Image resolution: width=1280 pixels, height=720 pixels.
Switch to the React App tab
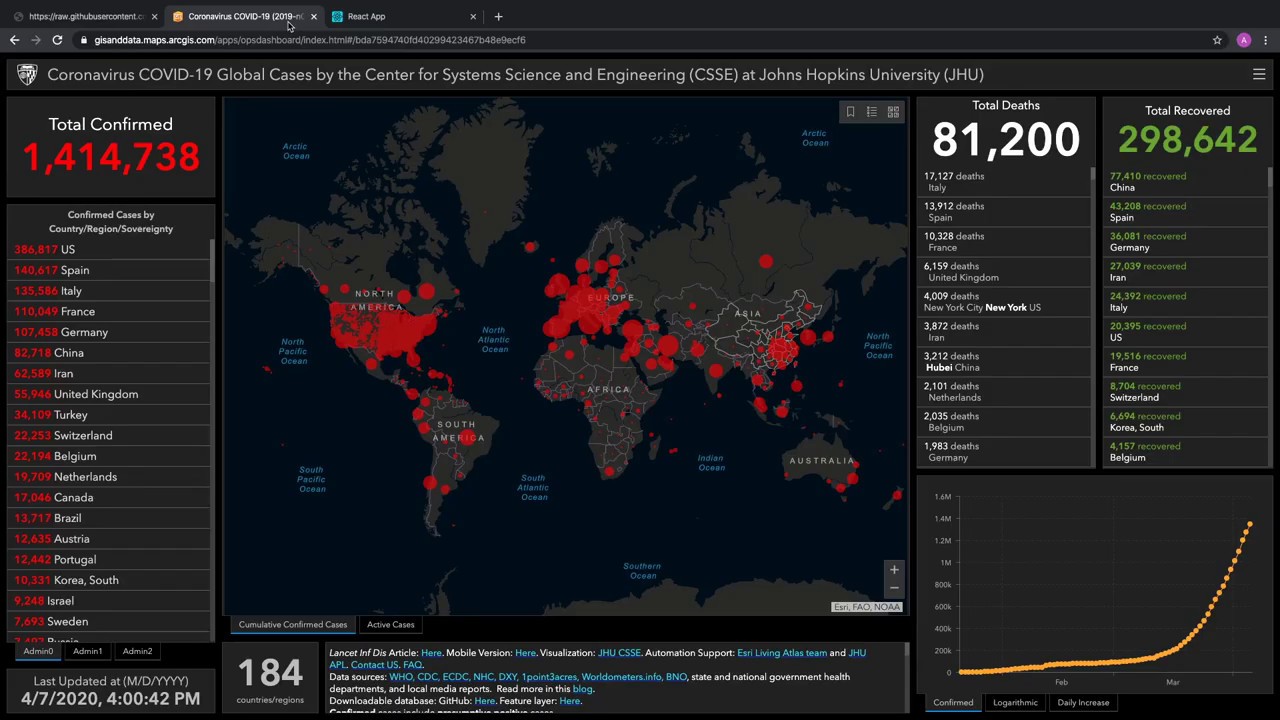tap(400, 16)
